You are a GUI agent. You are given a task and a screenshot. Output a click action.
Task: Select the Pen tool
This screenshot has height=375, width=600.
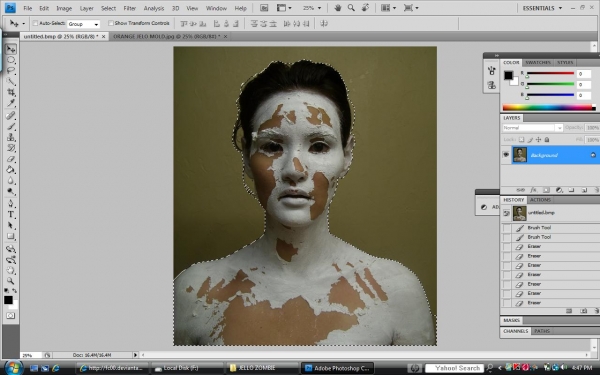[11, 204]
